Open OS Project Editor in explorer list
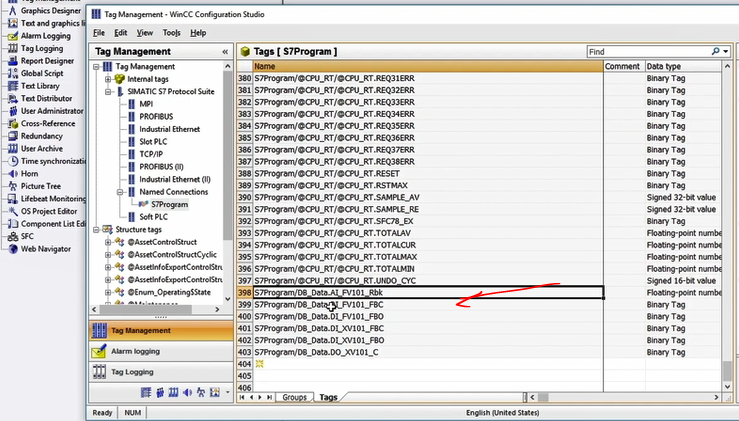This screenshot has height=421, width=739. pyautogui.click(x=49, y=211)
